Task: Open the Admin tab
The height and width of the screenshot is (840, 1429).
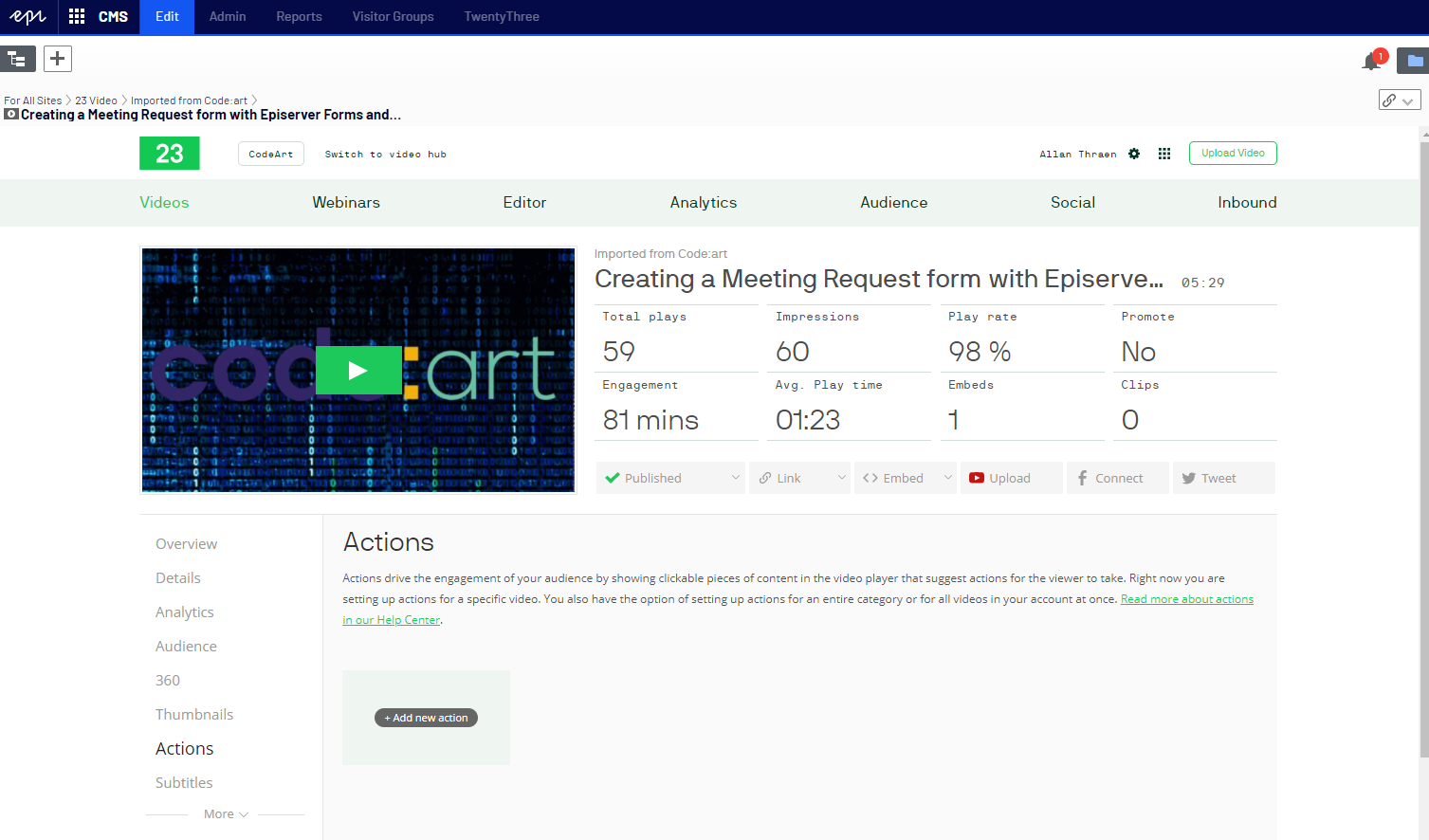Action: click(x=228, y=17)
